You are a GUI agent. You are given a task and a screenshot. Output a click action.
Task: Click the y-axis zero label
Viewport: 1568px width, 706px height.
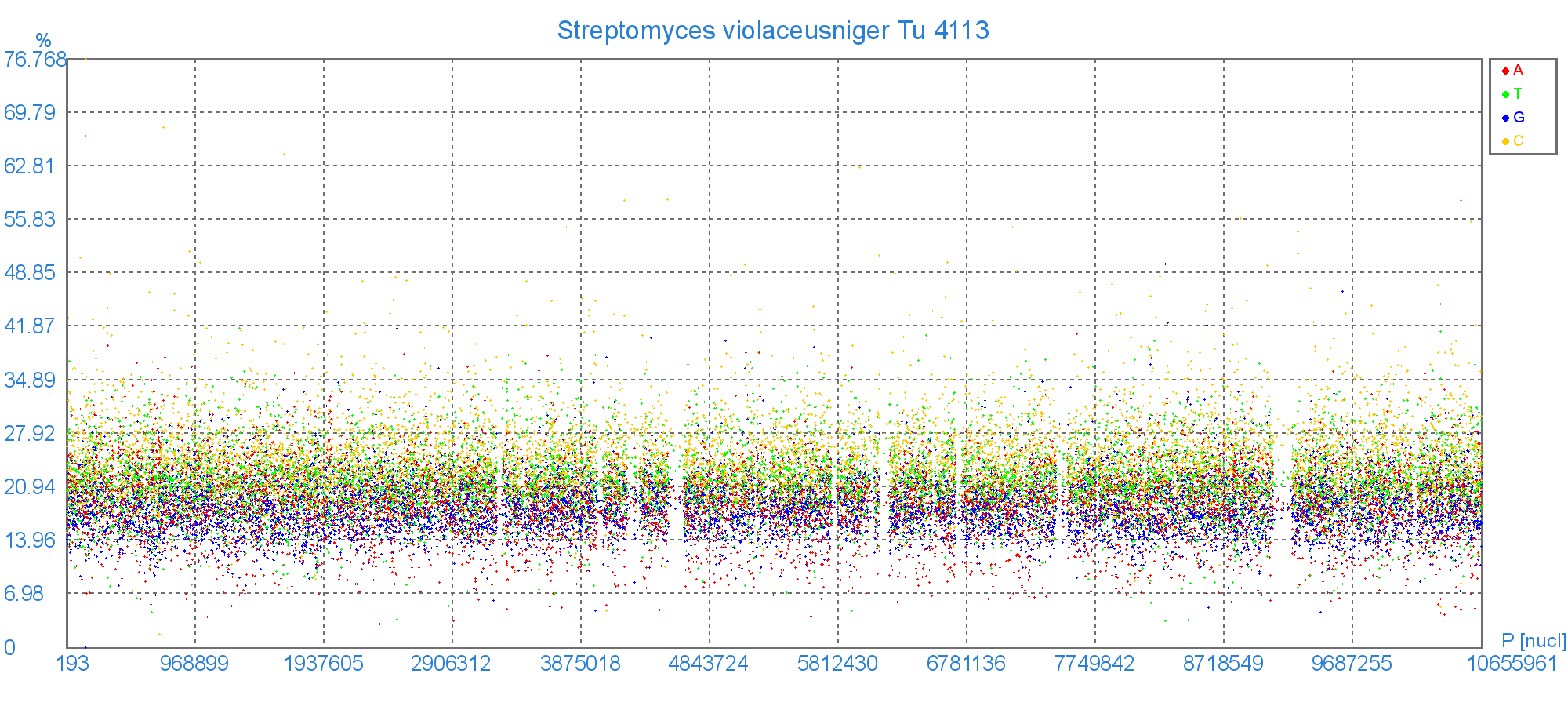point(9,648)
